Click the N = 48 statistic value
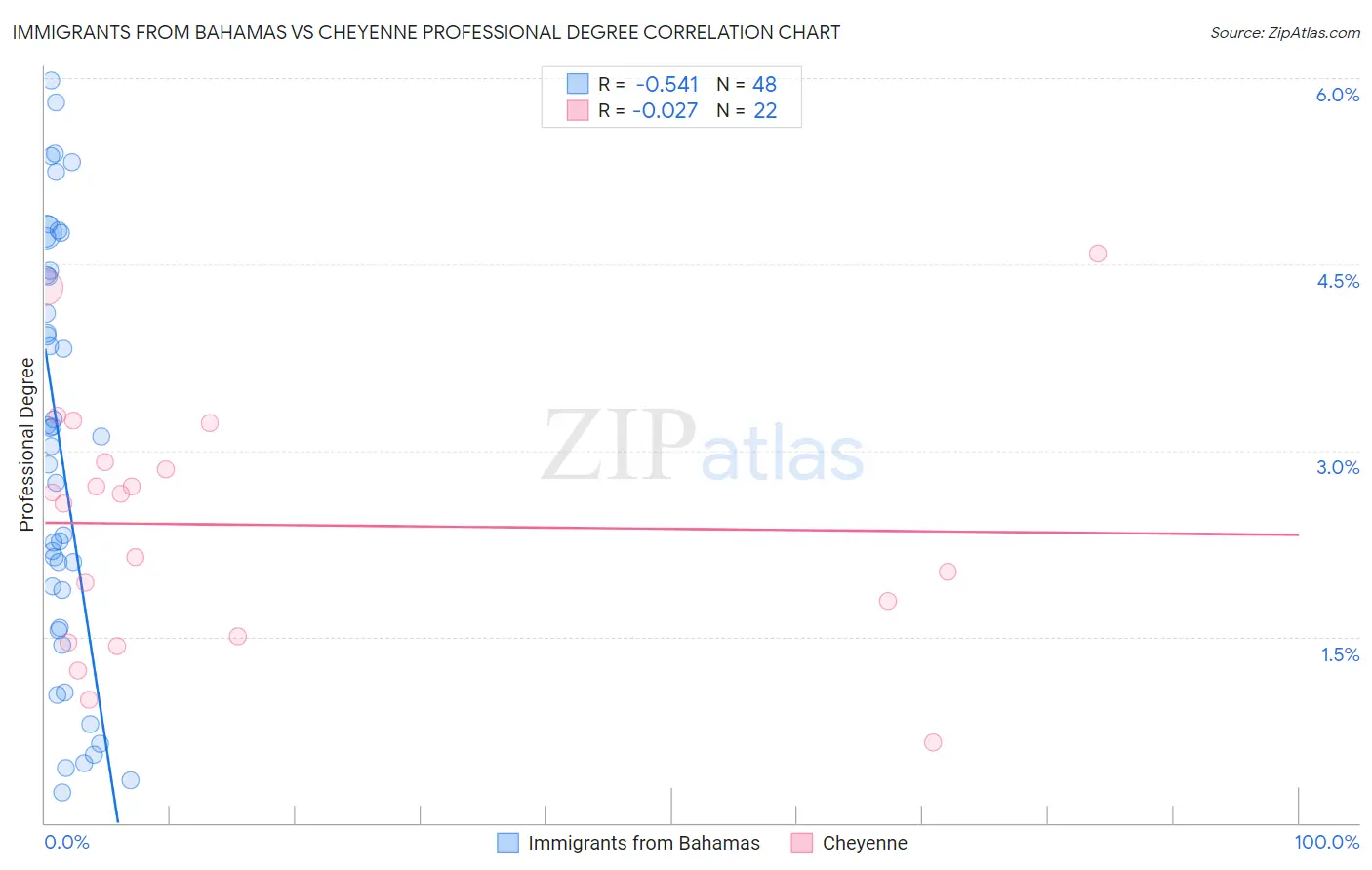 pos(747,84)
